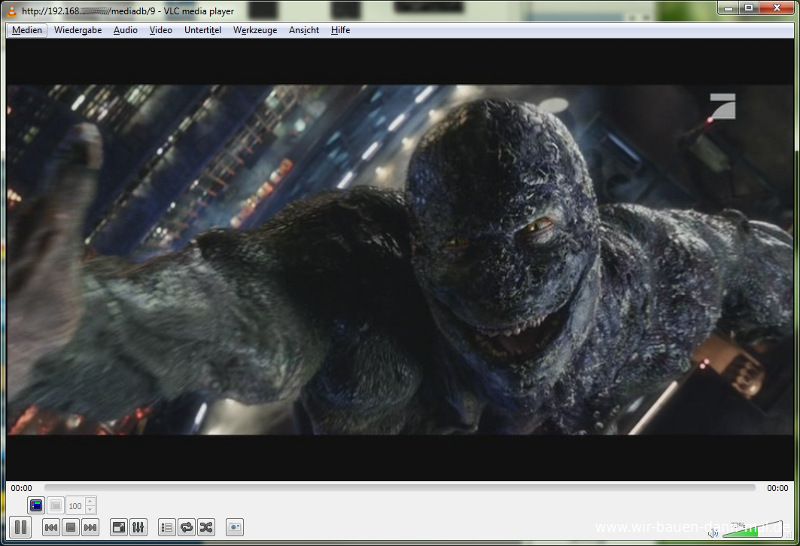Screen dimensions: 800x546
Task: Click inside the video playback area
Action: 400,260
